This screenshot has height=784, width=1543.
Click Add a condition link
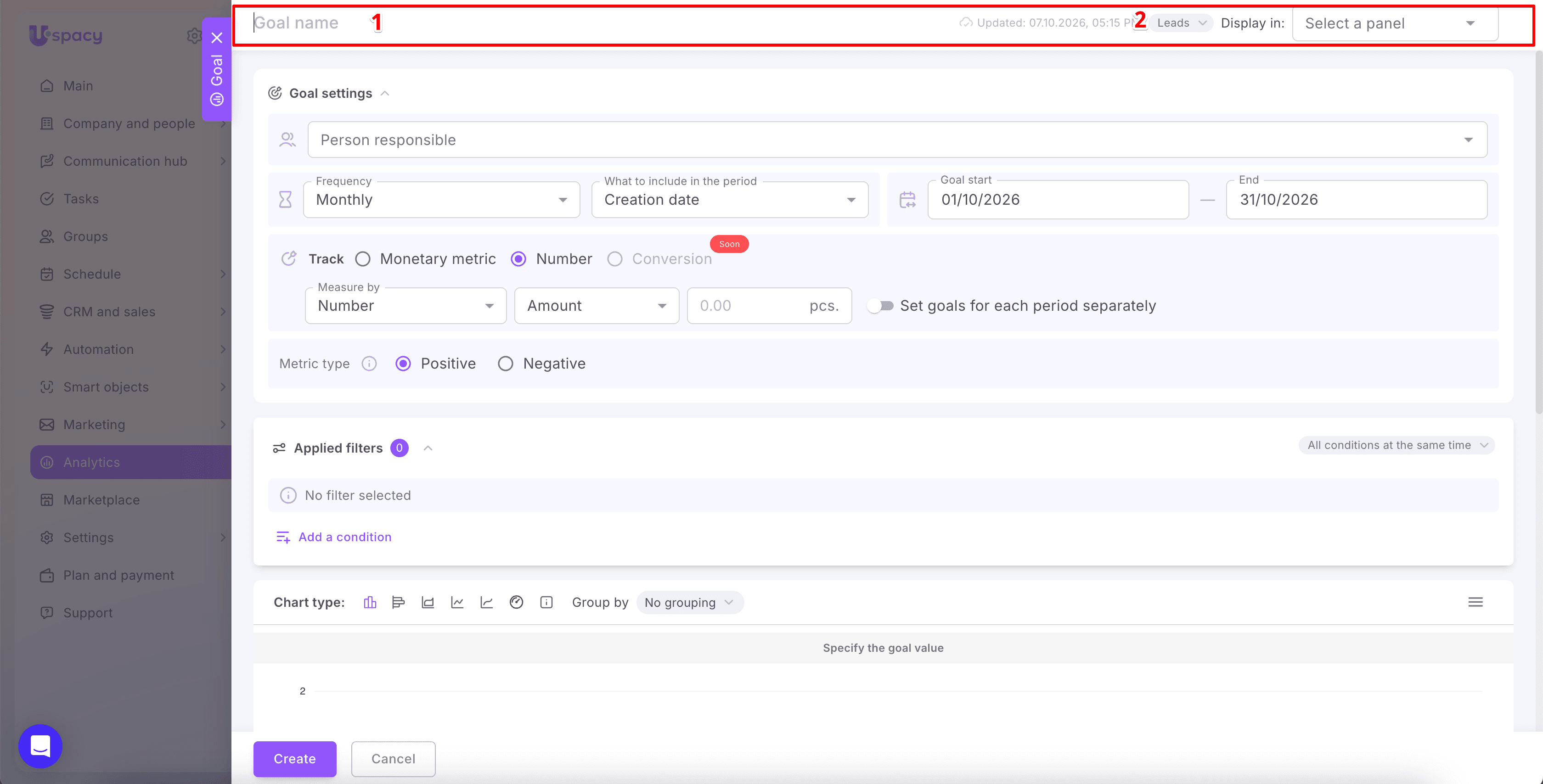click(334, 537)
